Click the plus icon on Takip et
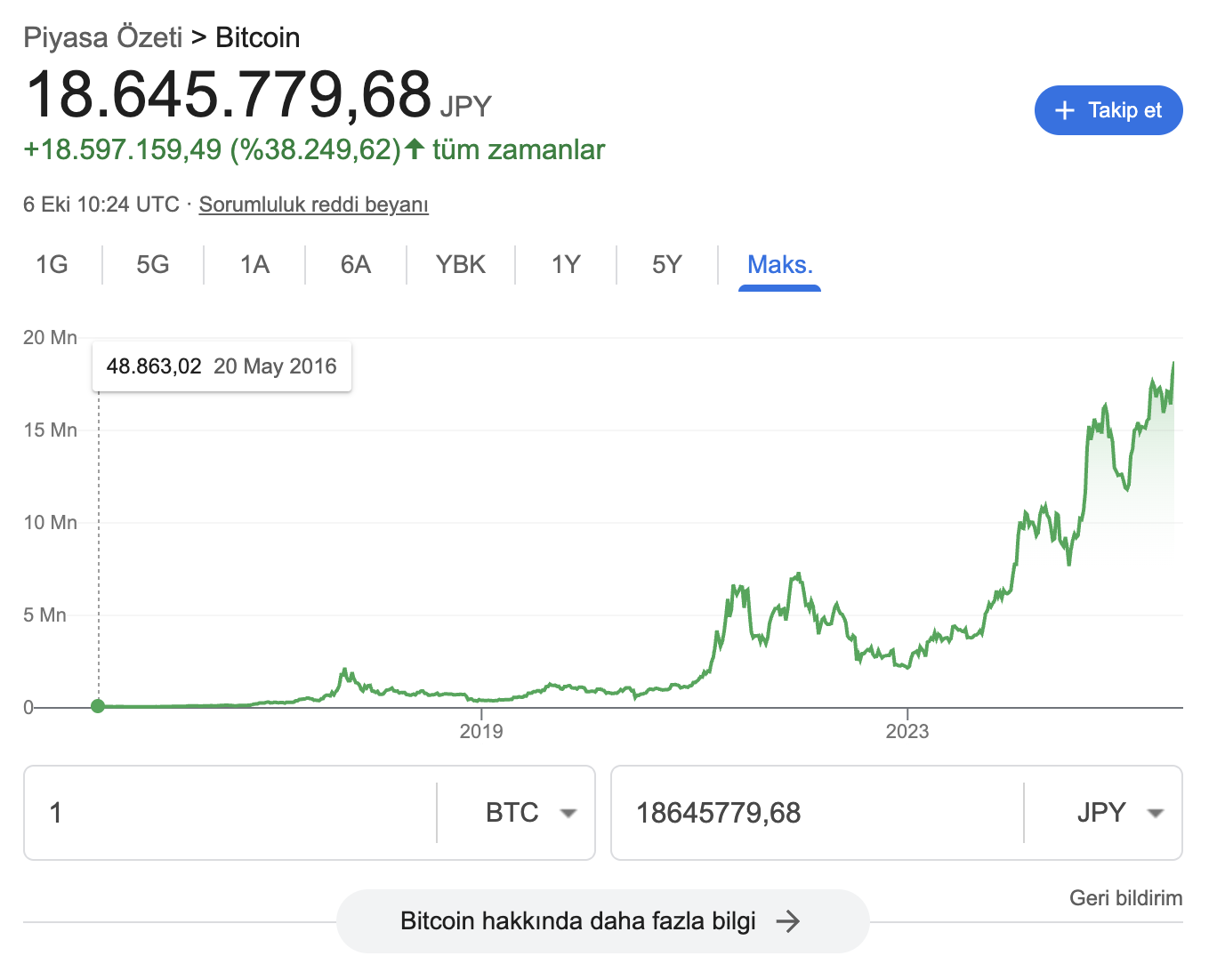The width and height of the screenshot is (1217, 980). point(1064,110)
